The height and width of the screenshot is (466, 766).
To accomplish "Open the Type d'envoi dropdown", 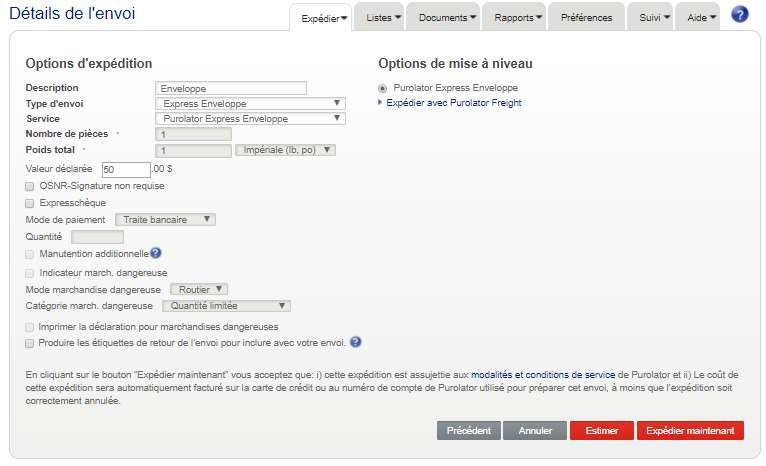I will tap(250, 103).
